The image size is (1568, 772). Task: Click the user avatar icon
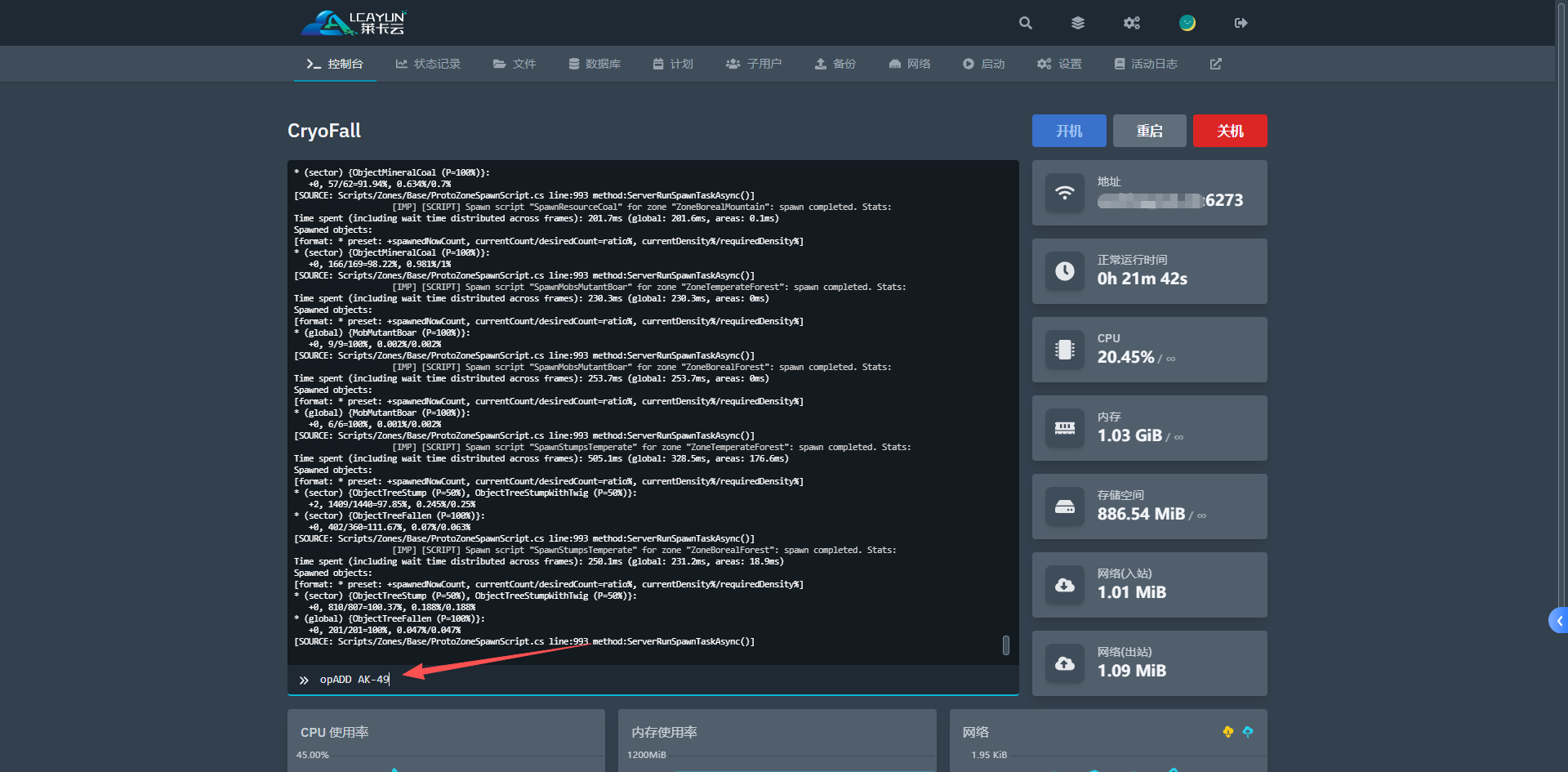point(1187,23)
